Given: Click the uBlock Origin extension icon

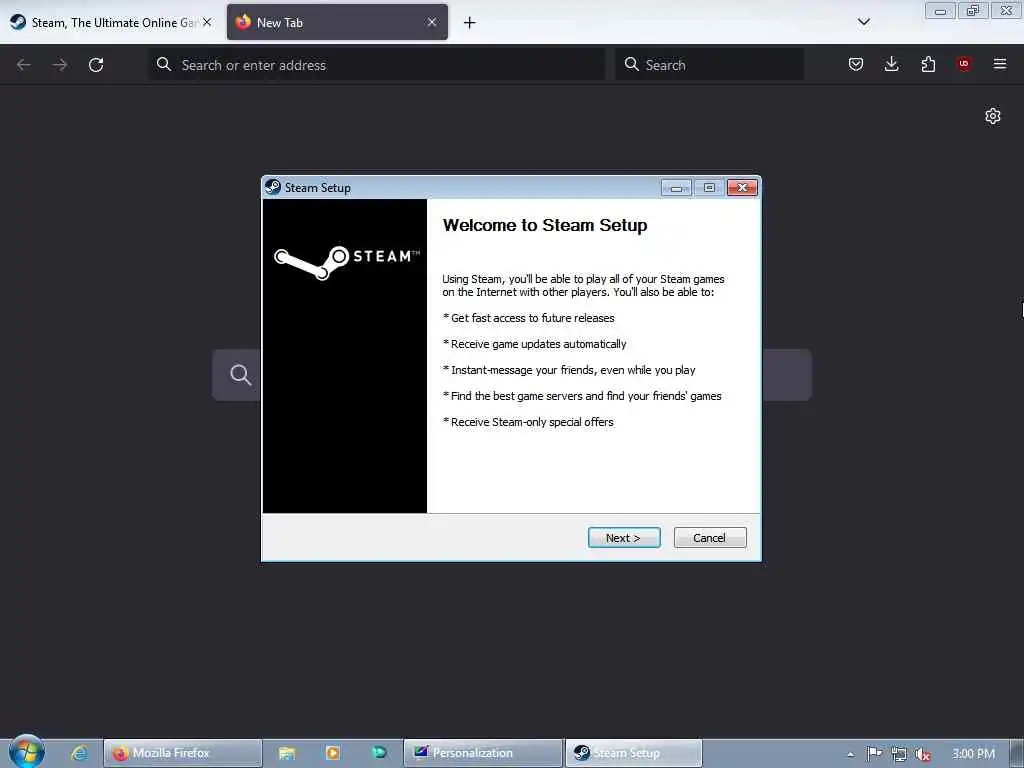Looking at the screenshot, I should (964, 64).
